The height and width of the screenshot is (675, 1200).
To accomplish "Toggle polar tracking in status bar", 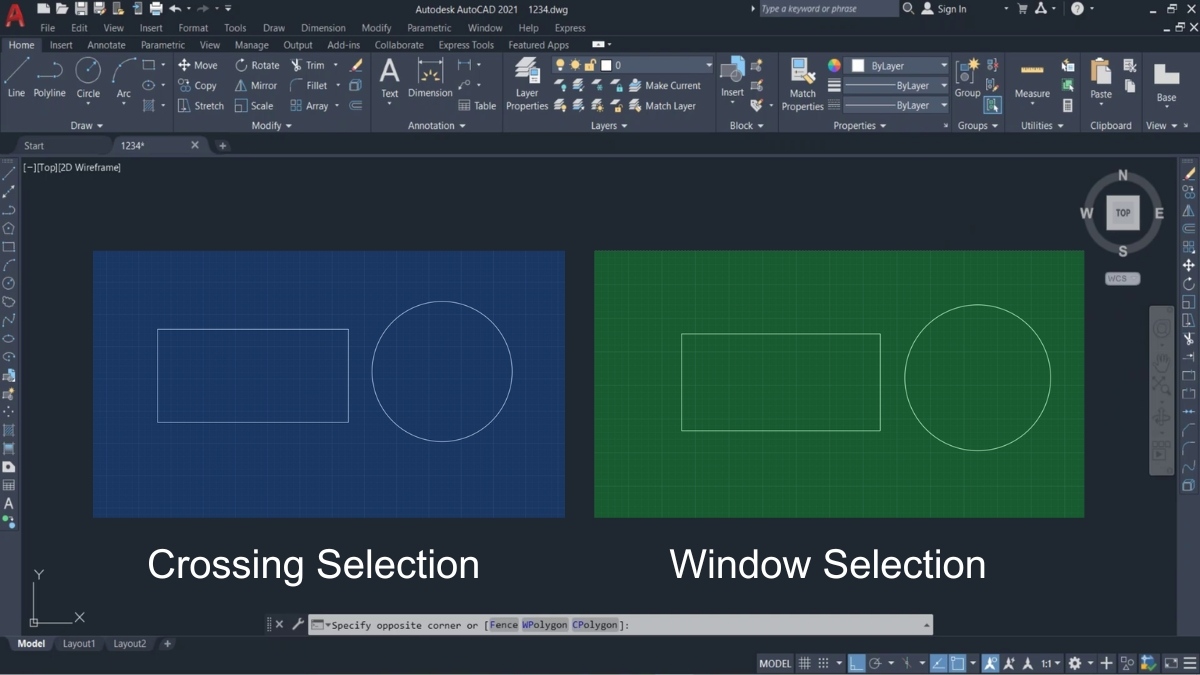I will pyautogui.click(x=875, y=663).
